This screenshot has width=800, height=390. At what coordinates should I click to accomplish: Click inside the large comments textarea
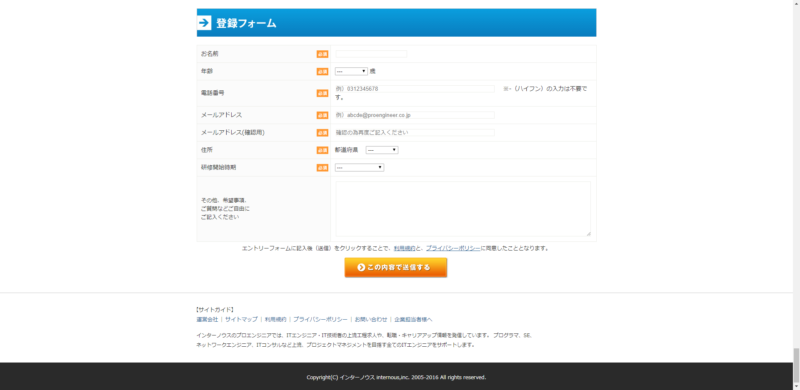(x=463, y=209)
